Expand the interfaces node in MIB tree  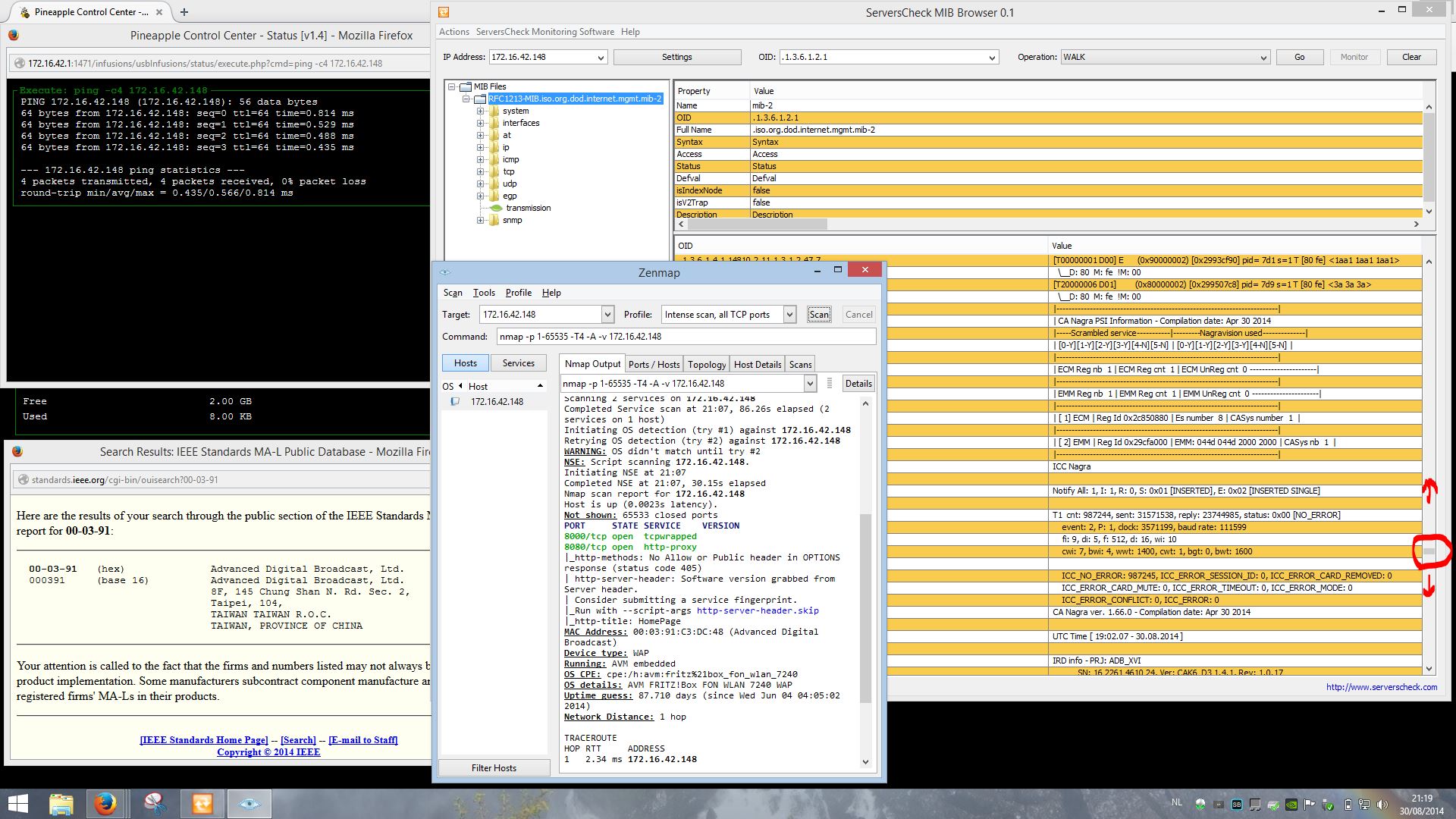pos(480,123)
